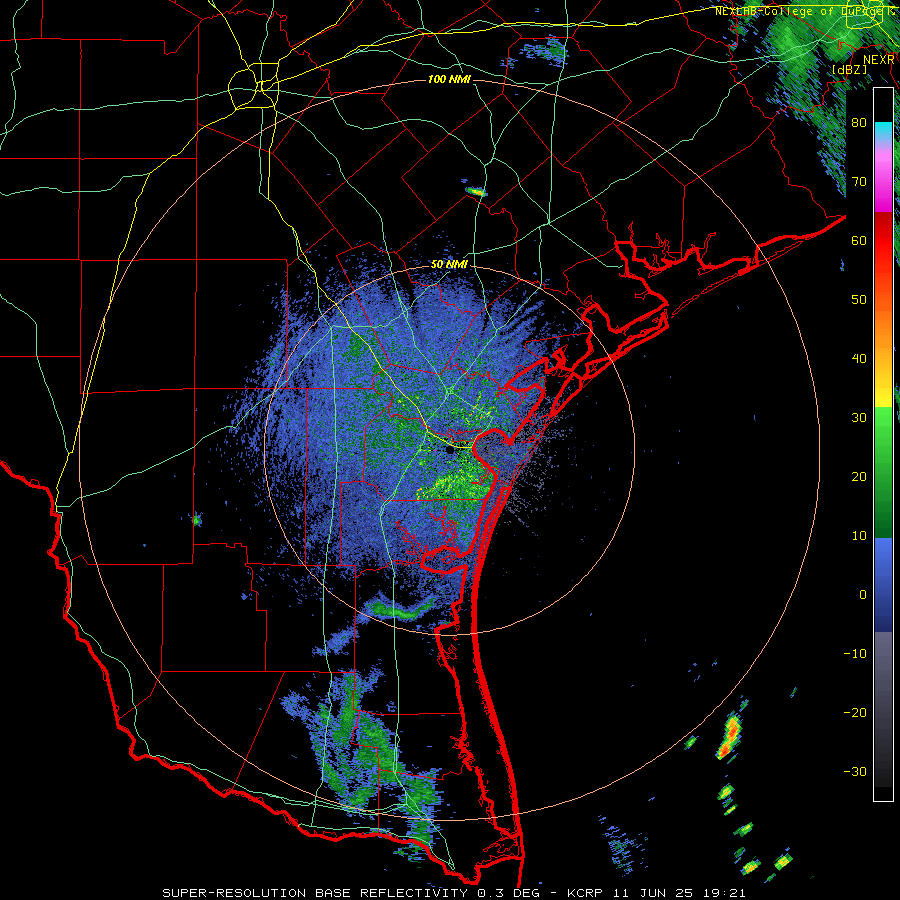The height and width of the screenshot is (900, 900).
Task: Click the 100 NMI range ring label
Action: click(449, 79)
